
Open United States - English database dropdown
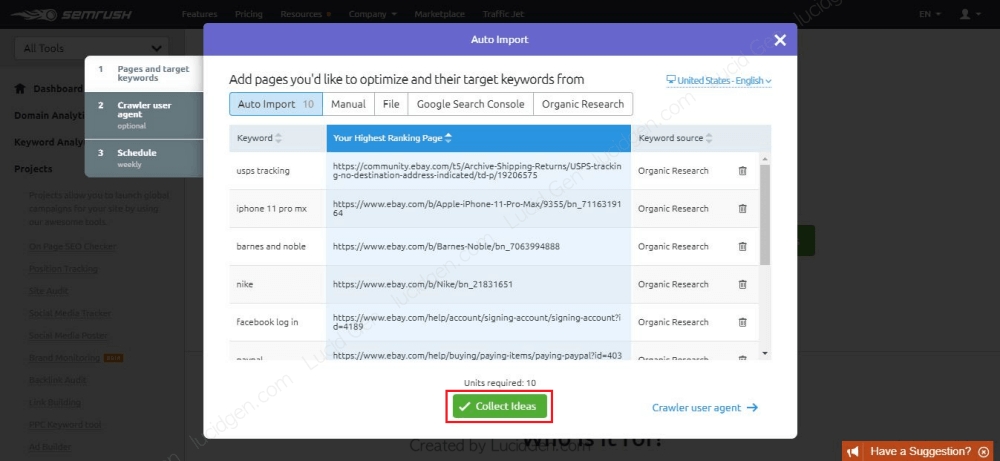719,81
